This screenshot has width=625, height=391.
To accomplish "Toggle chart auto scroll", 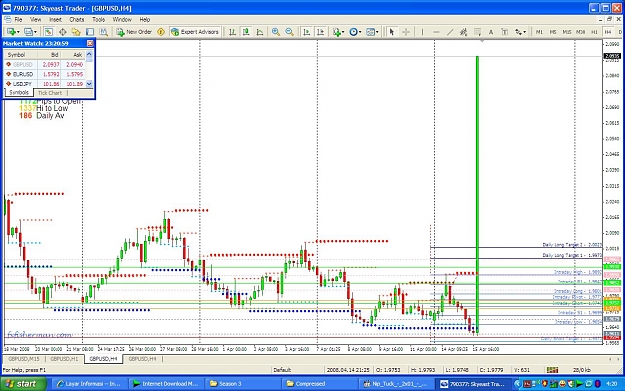I will click(x=307, y=32).
